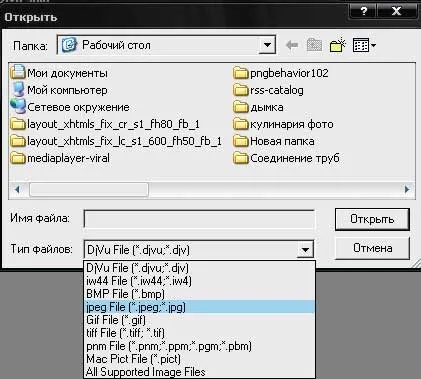This screenshot has width=421, height=379.
Task: Select the дымка folder
Action: [x=258, y=107]
